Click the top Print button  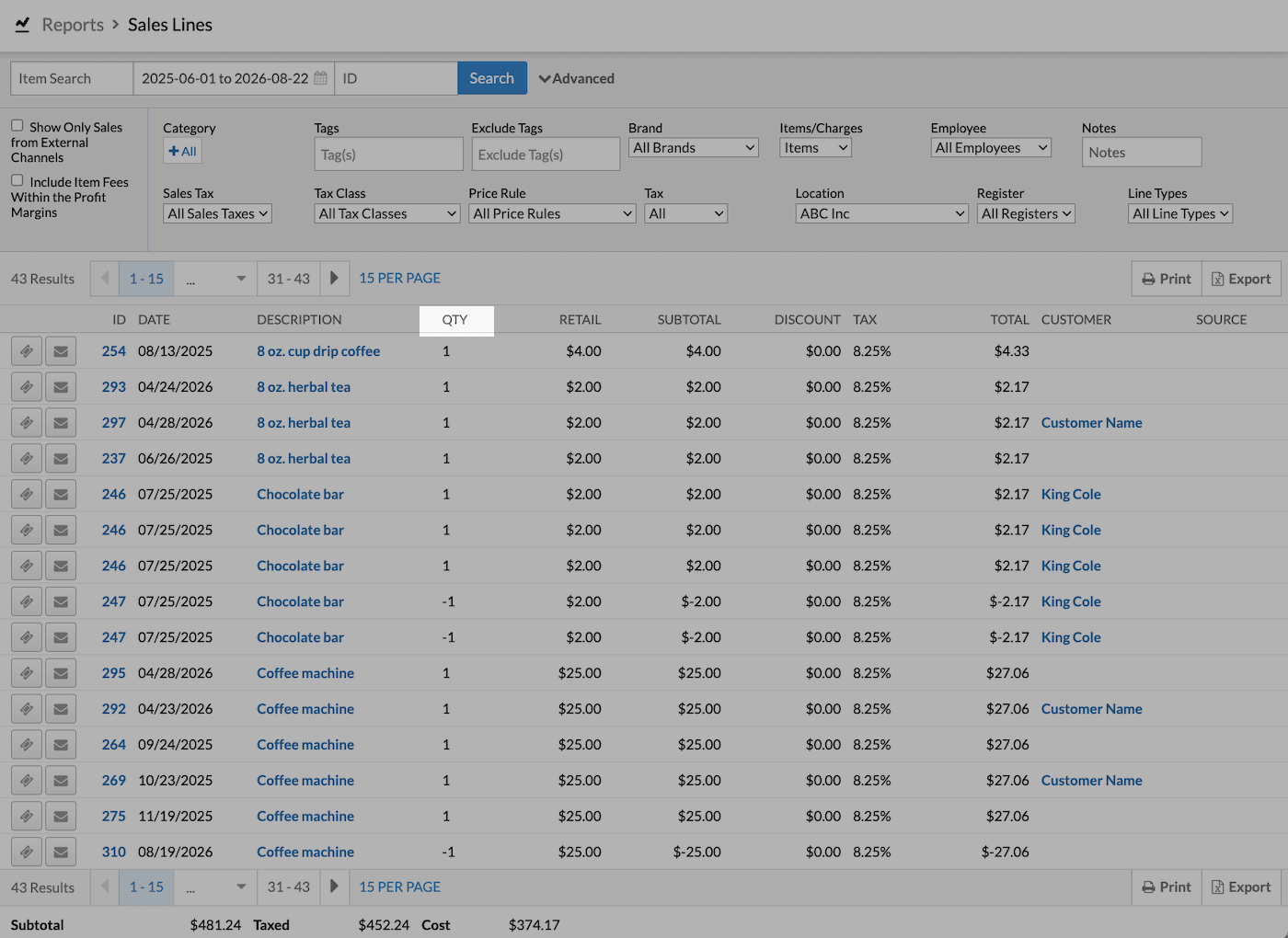pyautogui.click(x=1167, y=279)
